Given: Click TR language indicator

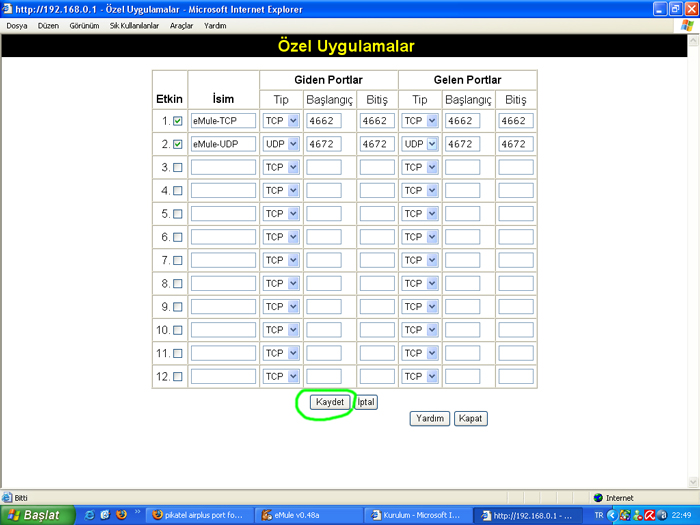Looking at the screenshot, I should [x=599, y=515].
